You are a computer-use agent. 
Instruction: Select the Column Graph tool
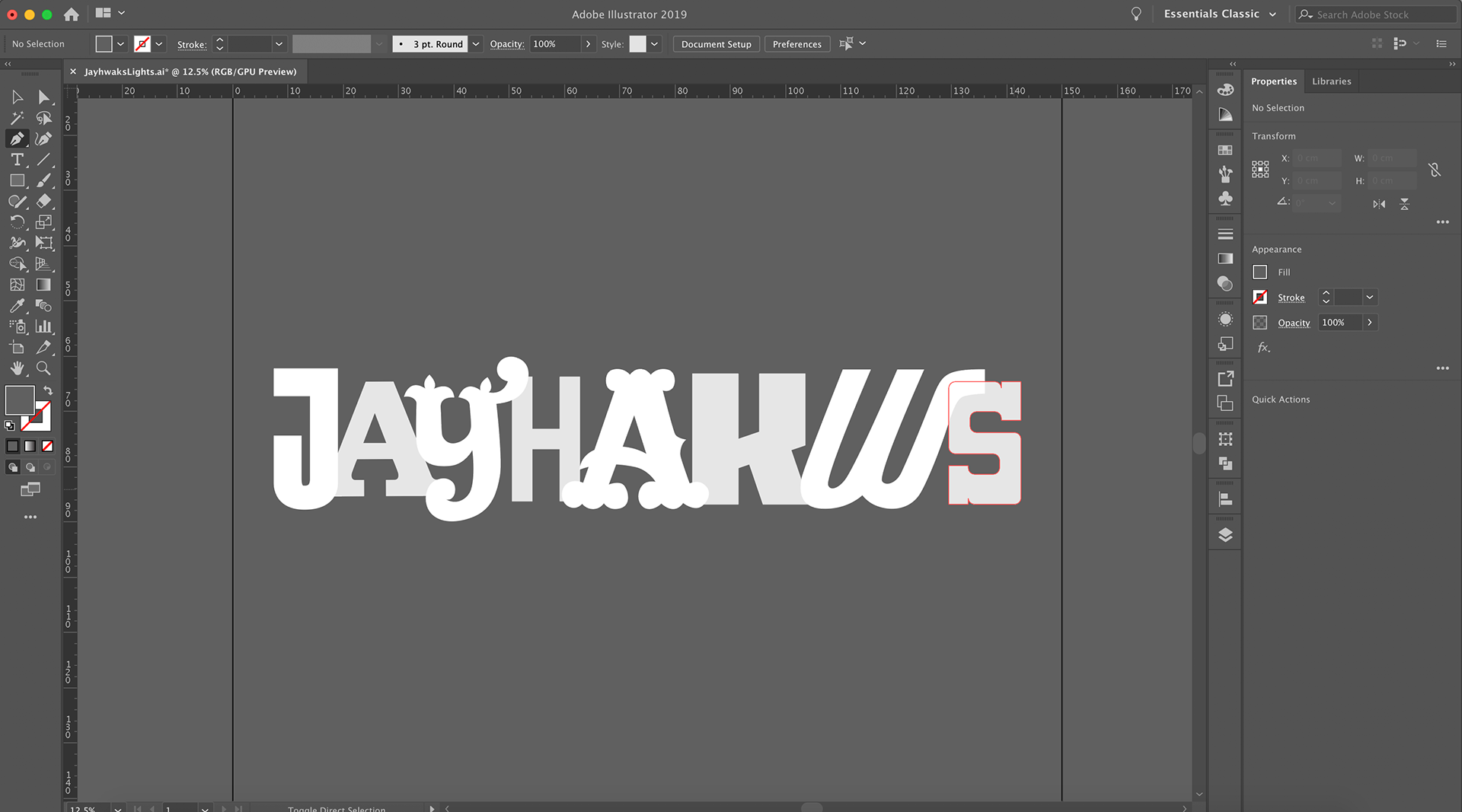pyautogui.click(x=43, y=326)
